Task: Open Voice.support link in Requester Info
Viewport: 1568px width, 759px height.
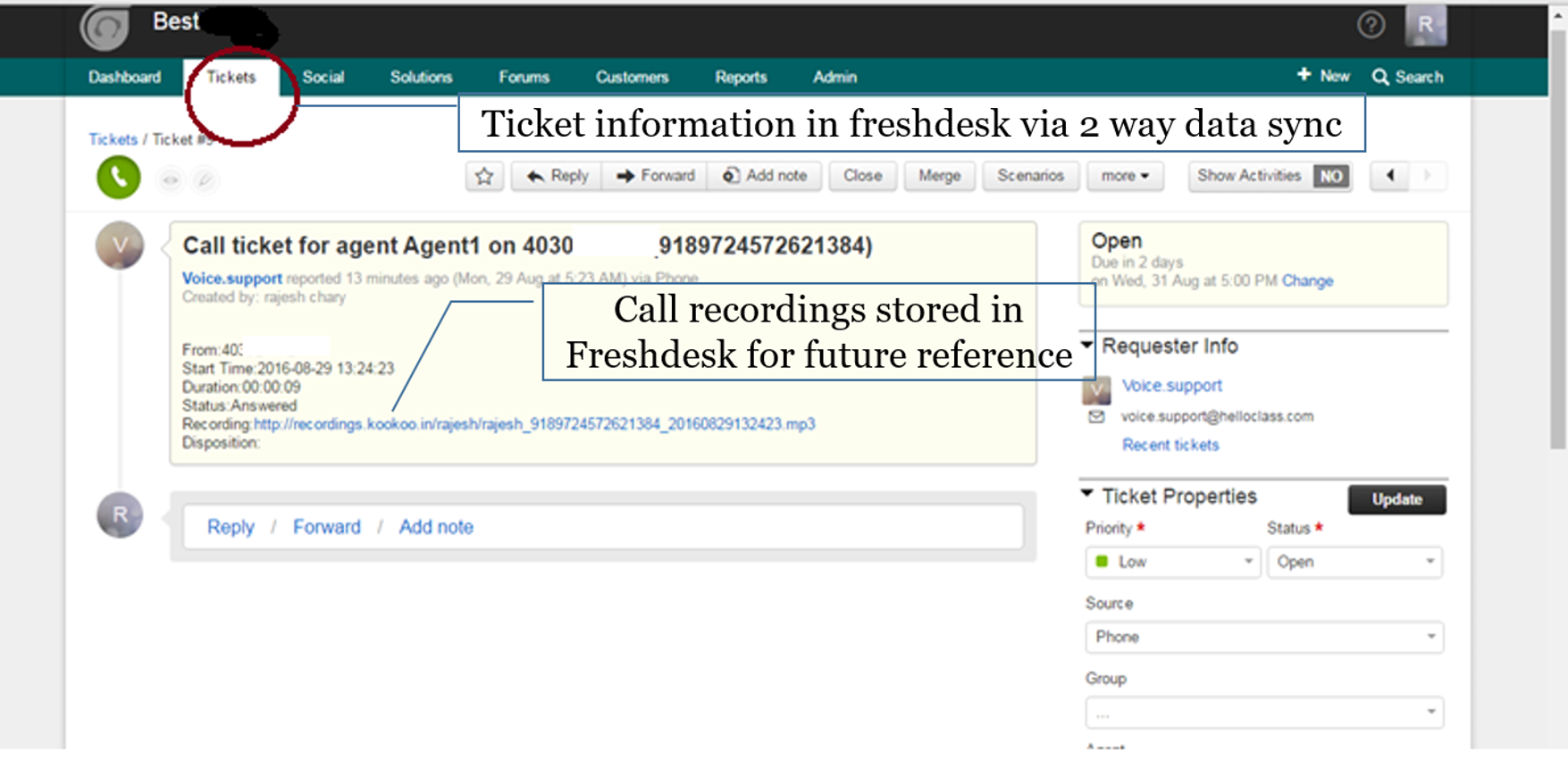Action: coord(1171,386)
